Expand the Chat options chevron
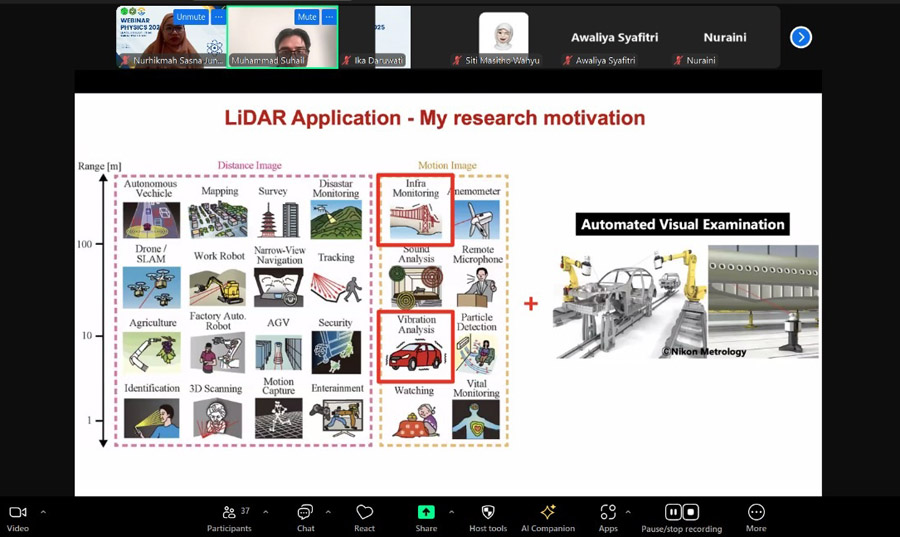900x537 pixels. (x=328, y=512)
